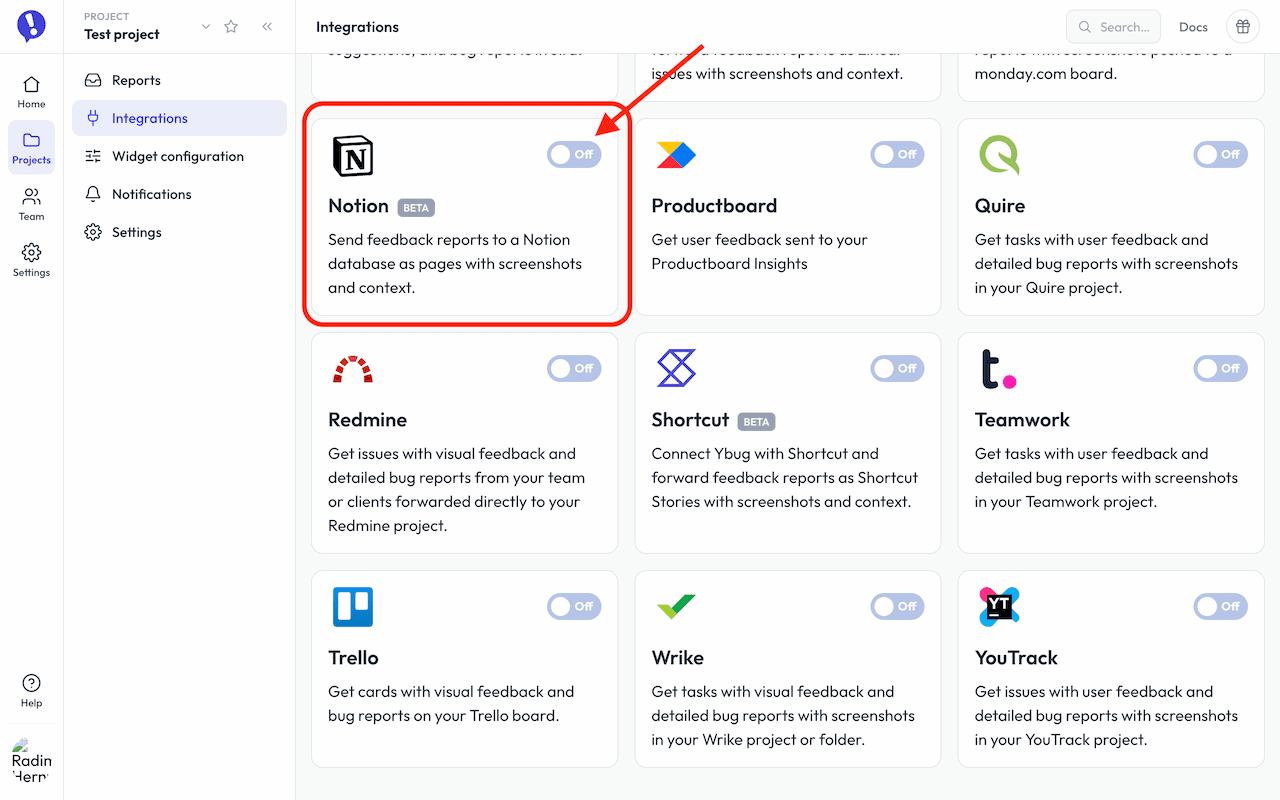Expand the Test project dropdown chevron

click(206, 27)
